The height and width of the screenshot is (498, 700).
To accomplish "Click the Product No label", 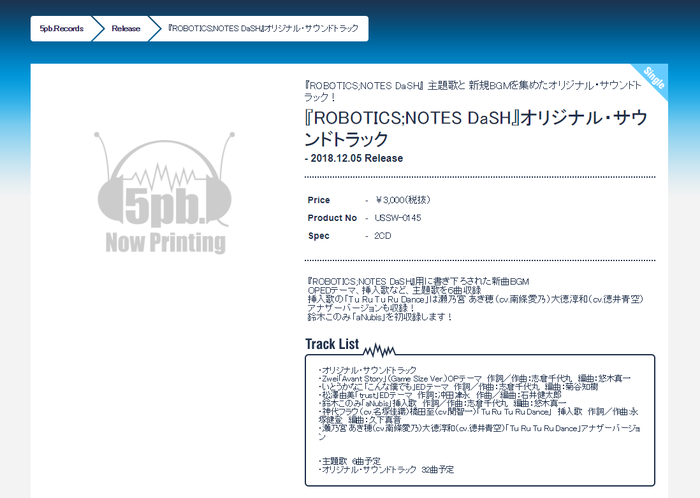I will (x=332, y=217).
